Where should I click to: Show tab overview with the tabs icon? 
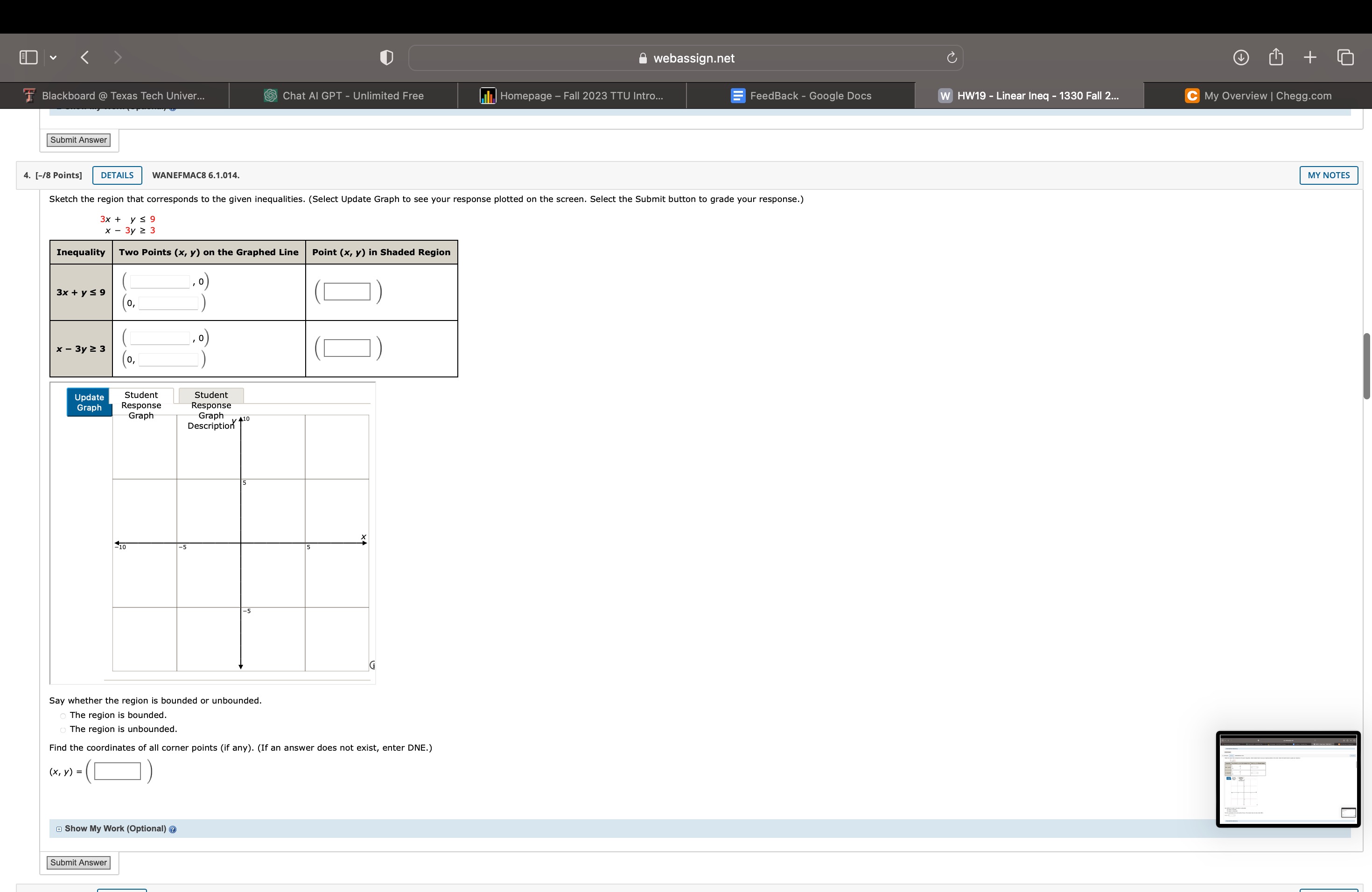tap(1345, 57)
